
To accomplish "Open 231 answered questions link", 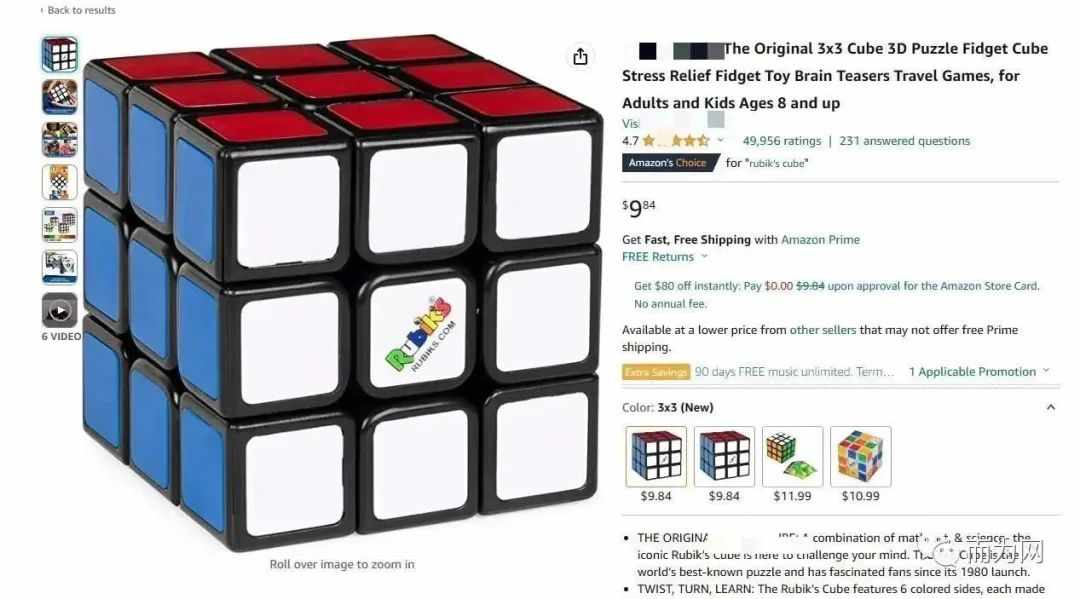I will pyautogui.click(x=904, y=141).
